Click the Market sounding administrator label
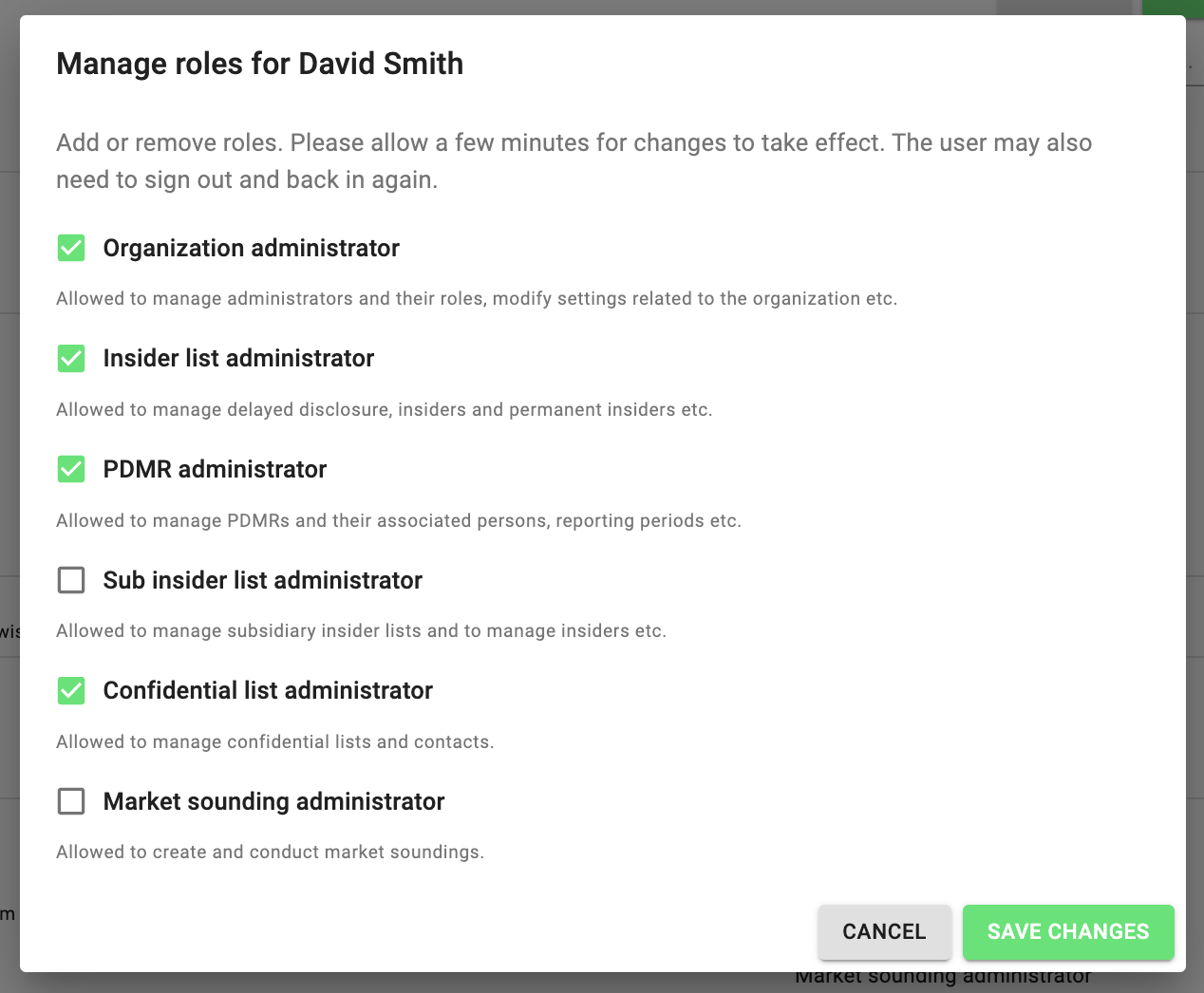The width and height of the screenshot is (1204, 993). point(273,801)
